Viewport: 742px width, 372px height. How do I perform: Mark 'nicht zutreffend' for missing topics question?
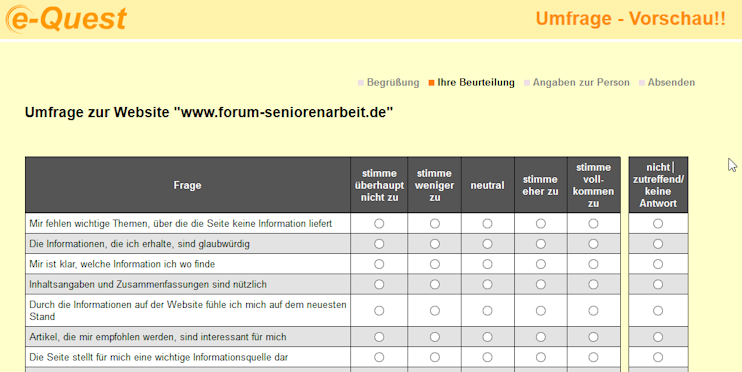658,223
